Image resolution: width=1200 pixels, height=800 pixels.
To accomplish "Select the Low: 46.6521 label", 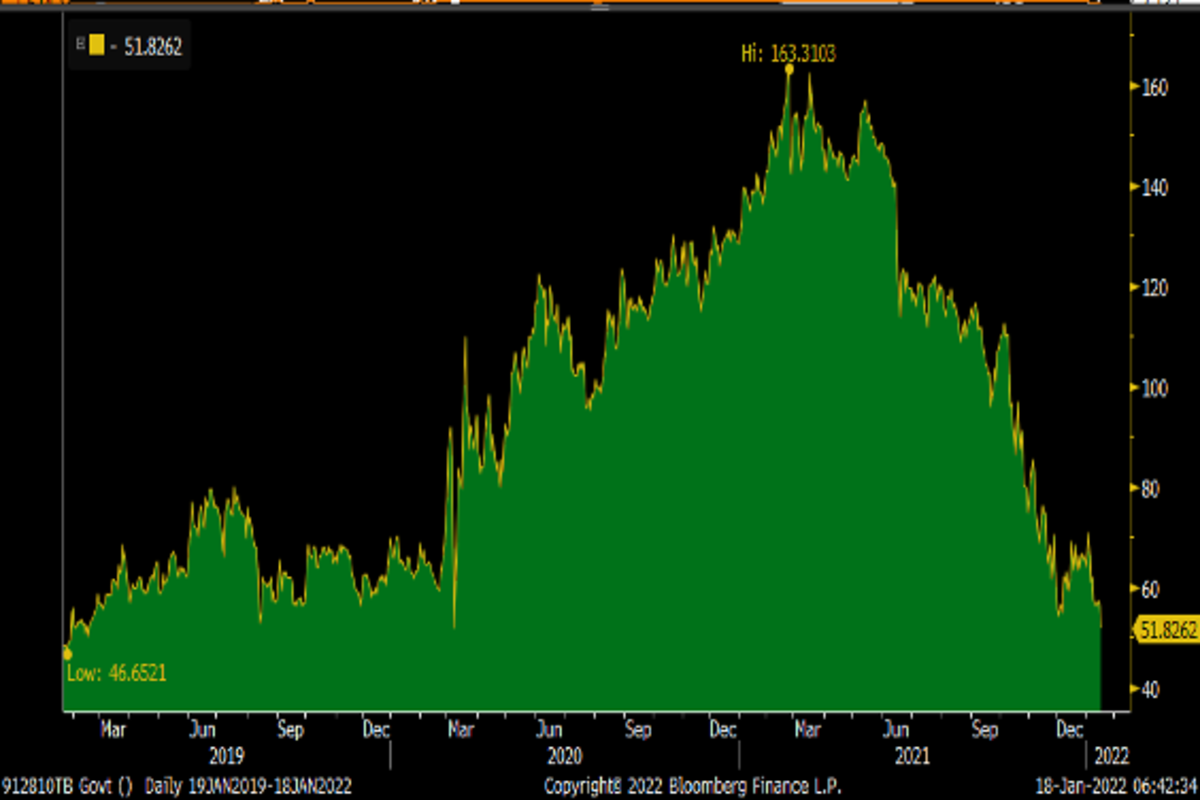I will pyautogui.click(x=116, y=674).
